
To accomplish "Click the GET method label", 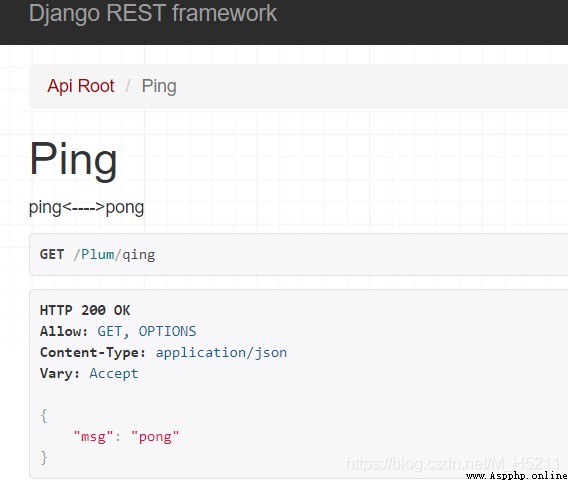I will pyautogui.click(x=52, y=255).
